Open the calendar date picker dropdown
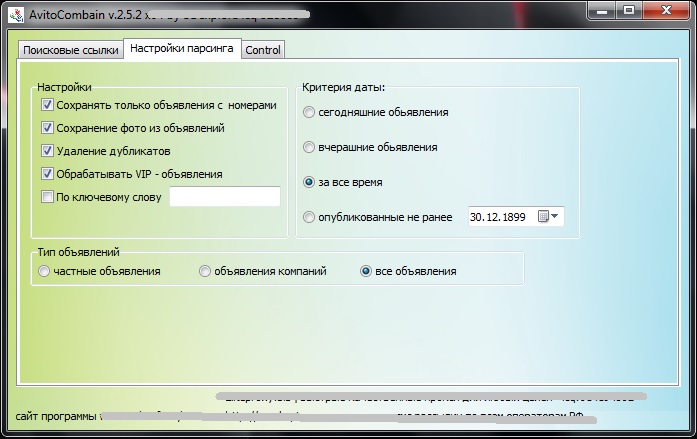697x439 pixels. point(549,217)
